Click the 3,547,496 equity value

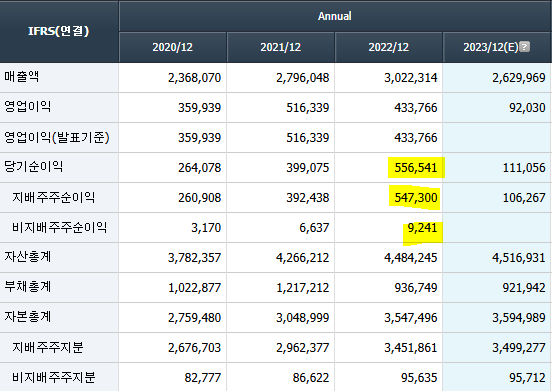click(410, 318)
